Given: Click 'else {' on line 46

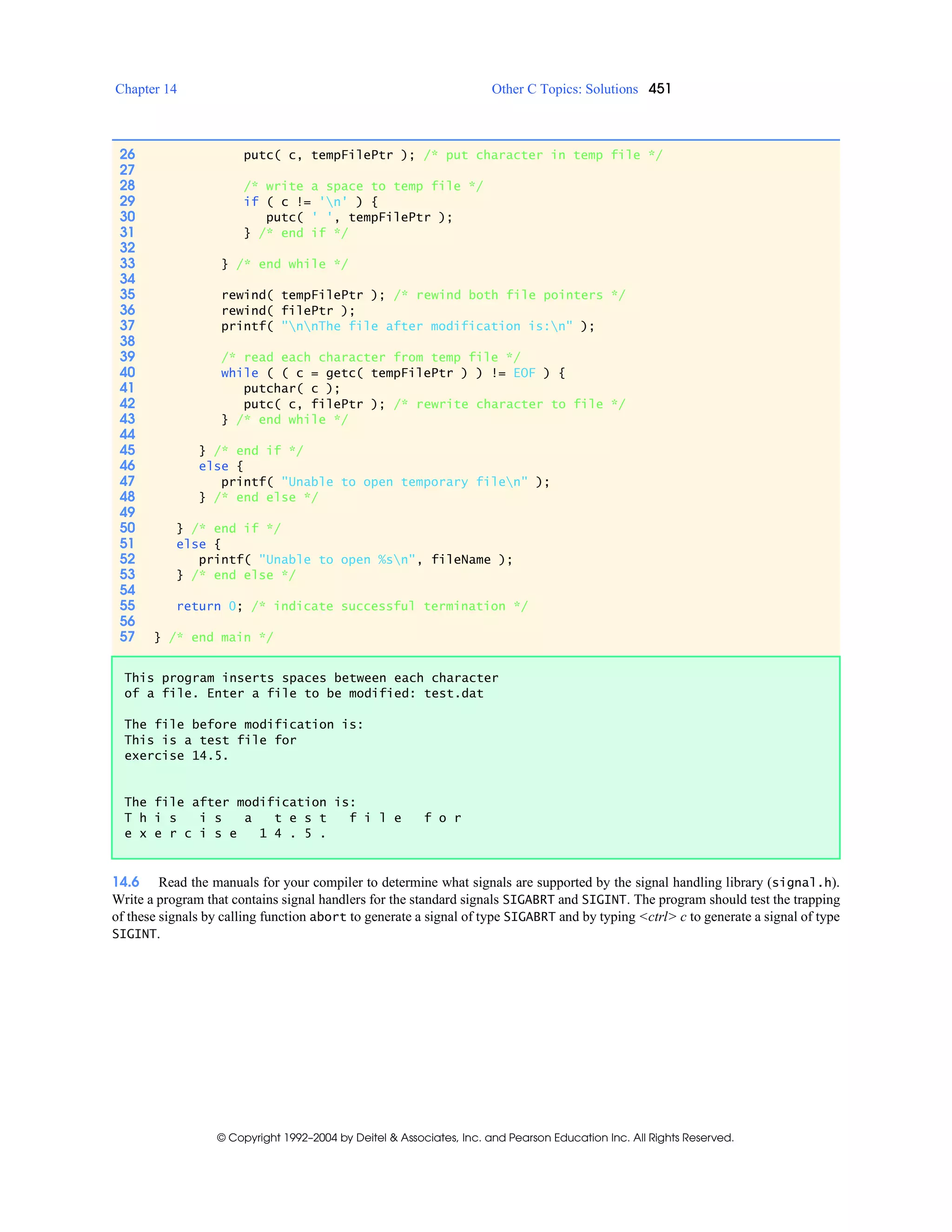Looking at the screenshot, I should (221, 466).
